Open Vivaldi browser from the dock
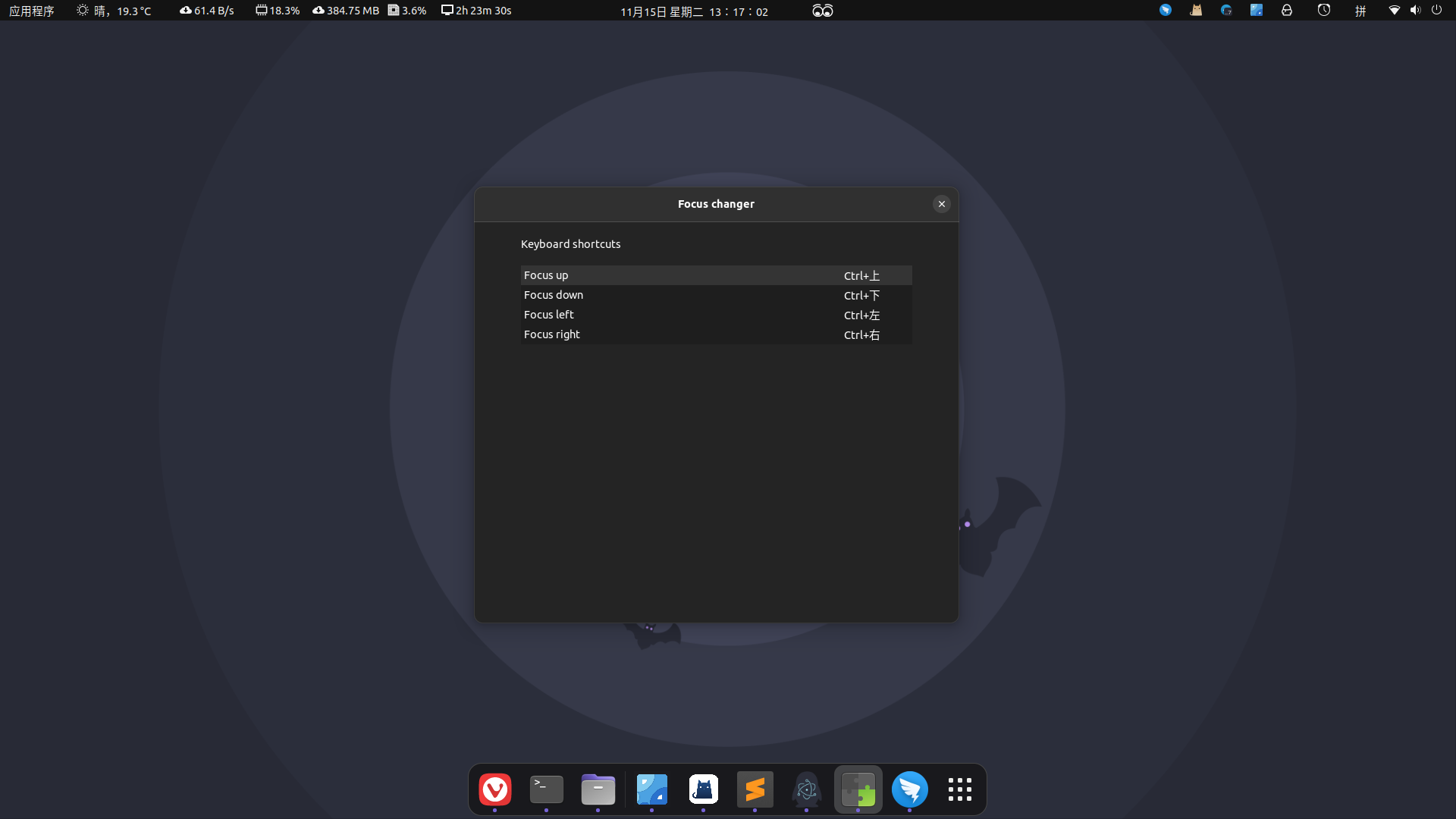Screen dimensions: 1456x819 click(495, 789)
